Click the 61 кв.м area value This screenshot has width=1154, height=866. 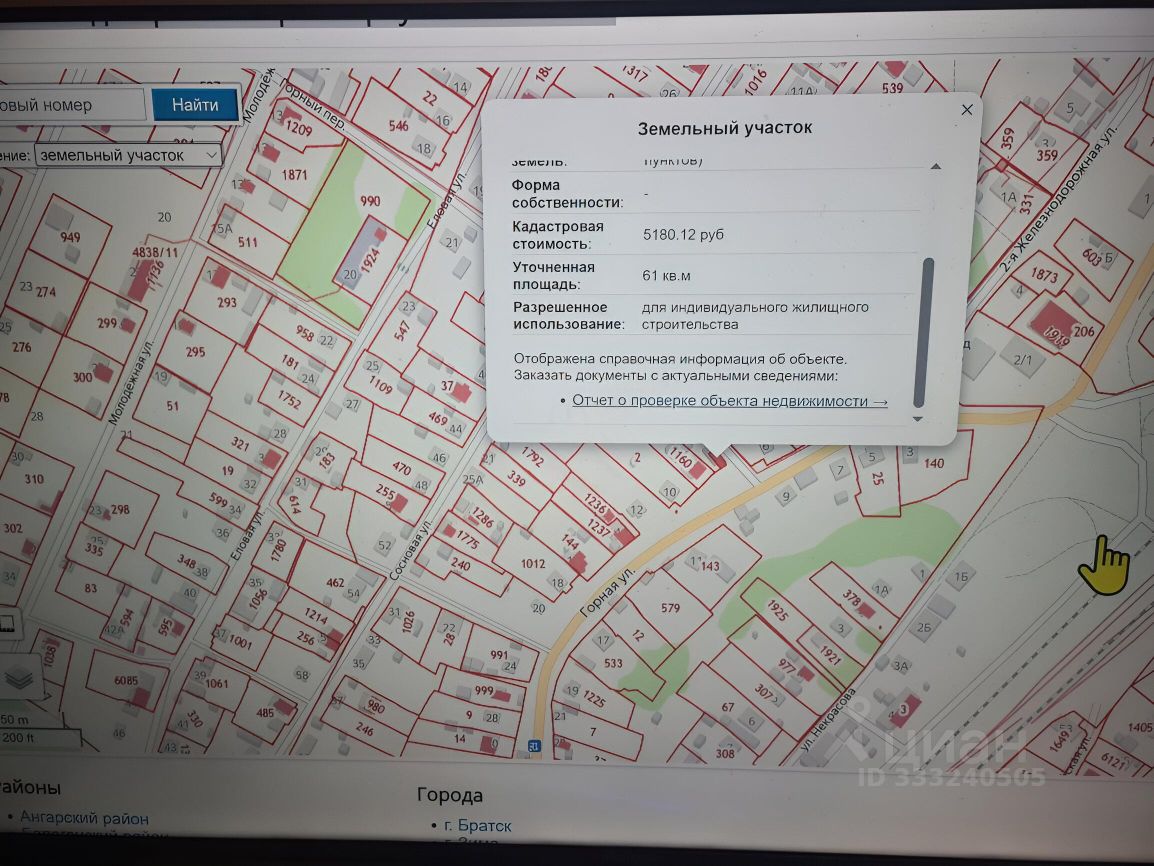(x=666, y=276)
